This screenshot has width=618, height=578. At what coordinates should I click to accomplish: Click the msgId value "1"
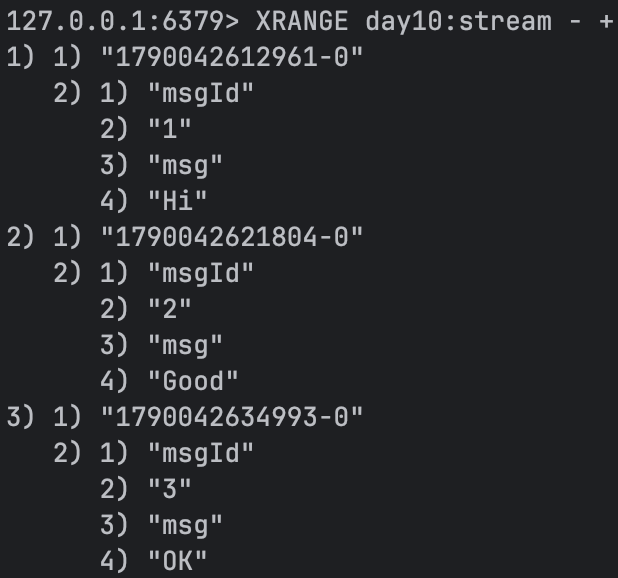pyautogui.click(x=170, y=129)
